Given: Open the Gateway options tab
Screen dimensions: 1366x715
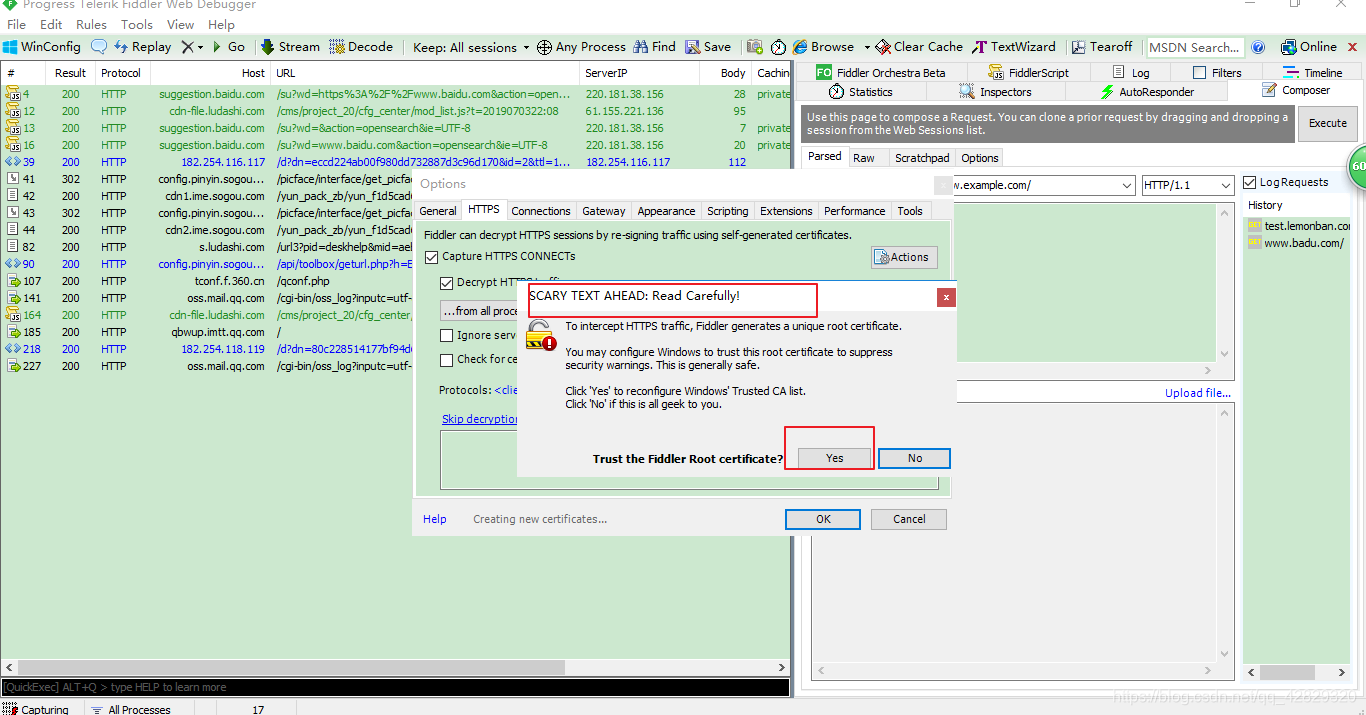Looking at the screenshot, I should point(604,211).
